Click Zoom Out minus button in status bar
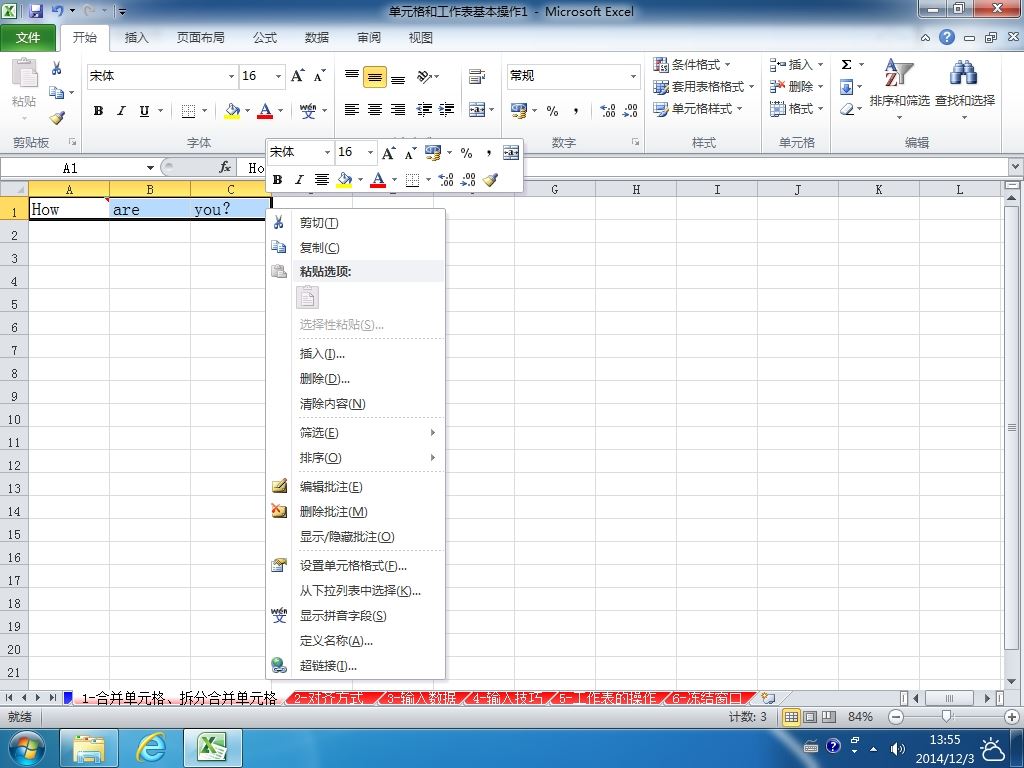This screenshot has height=768, width=1024. (896, 717)
